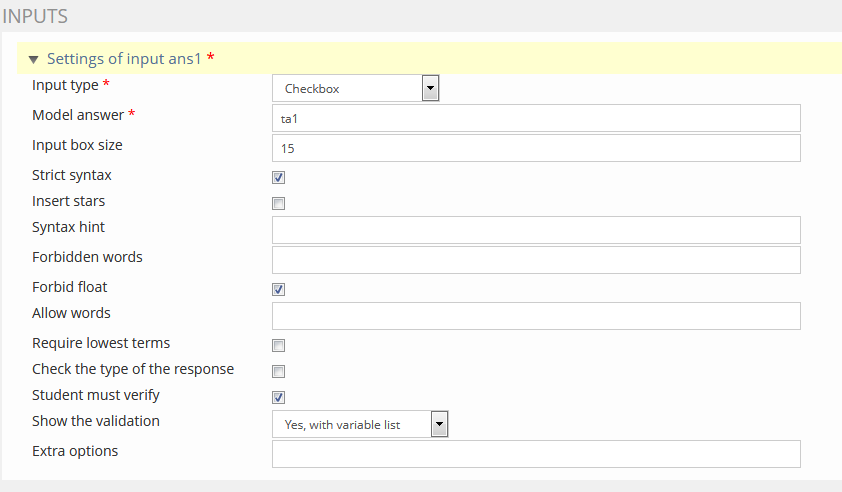Uncheck Student must verify checkbox
The width and height of the screenshot is (842, 492).
point(279,398)
